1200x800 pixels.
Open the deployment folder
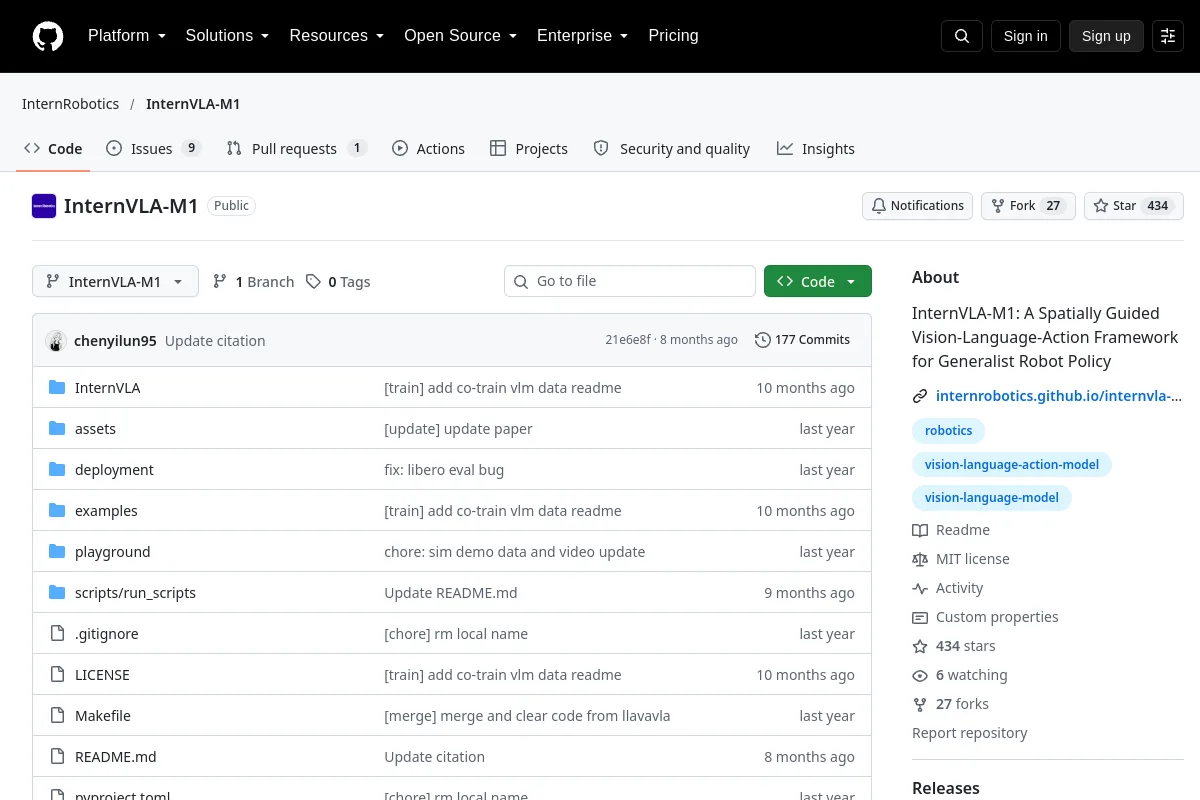pos(114,470)
